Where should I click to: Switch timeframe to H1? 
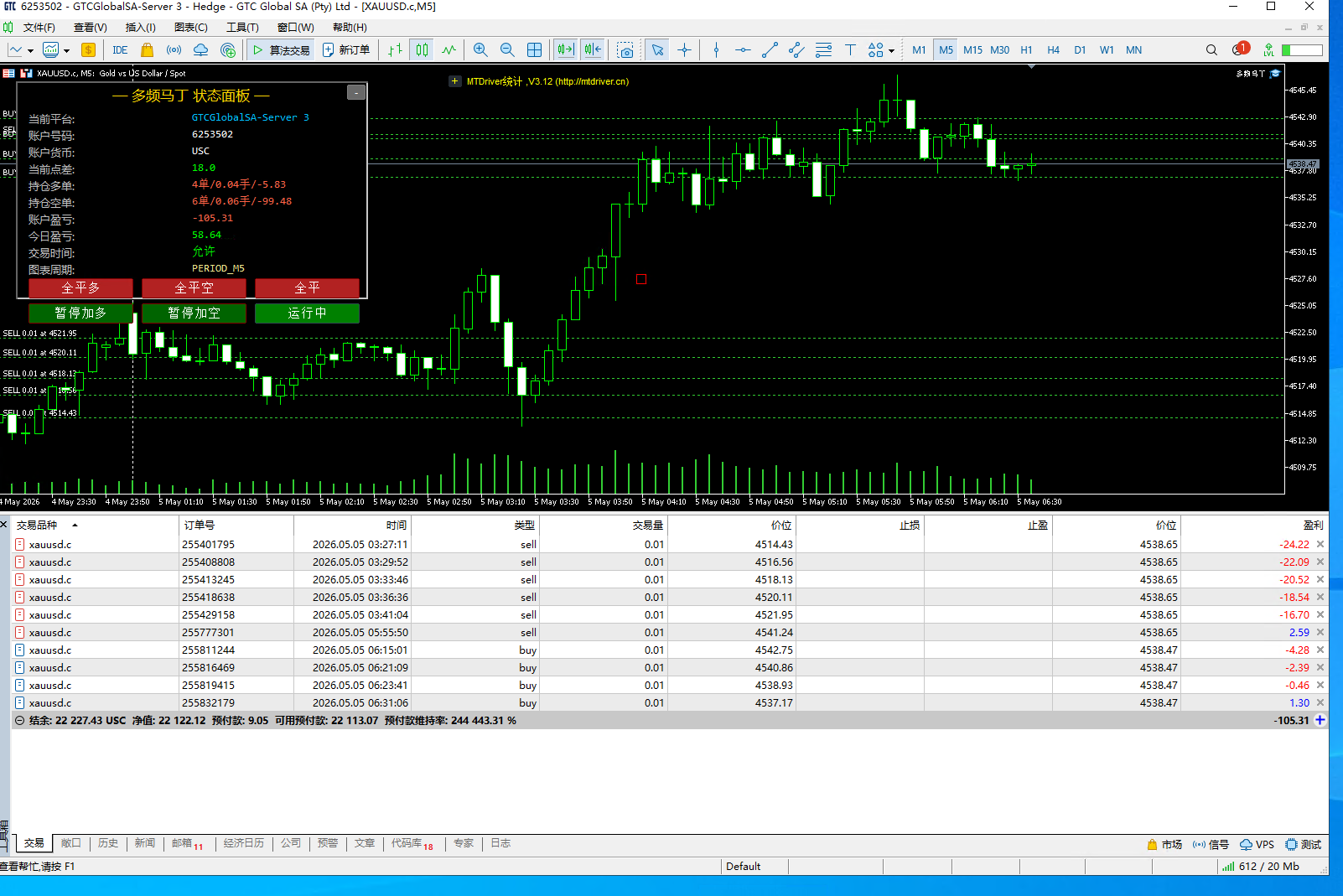click(1026, 50)
